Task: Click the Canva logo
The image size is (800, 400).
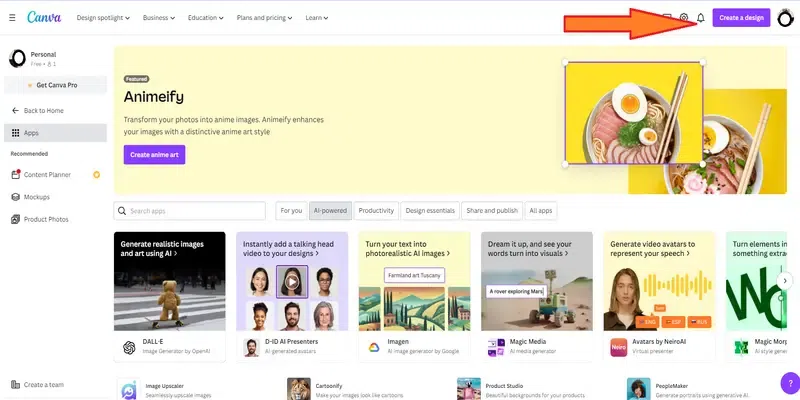Action: [44, 17]
